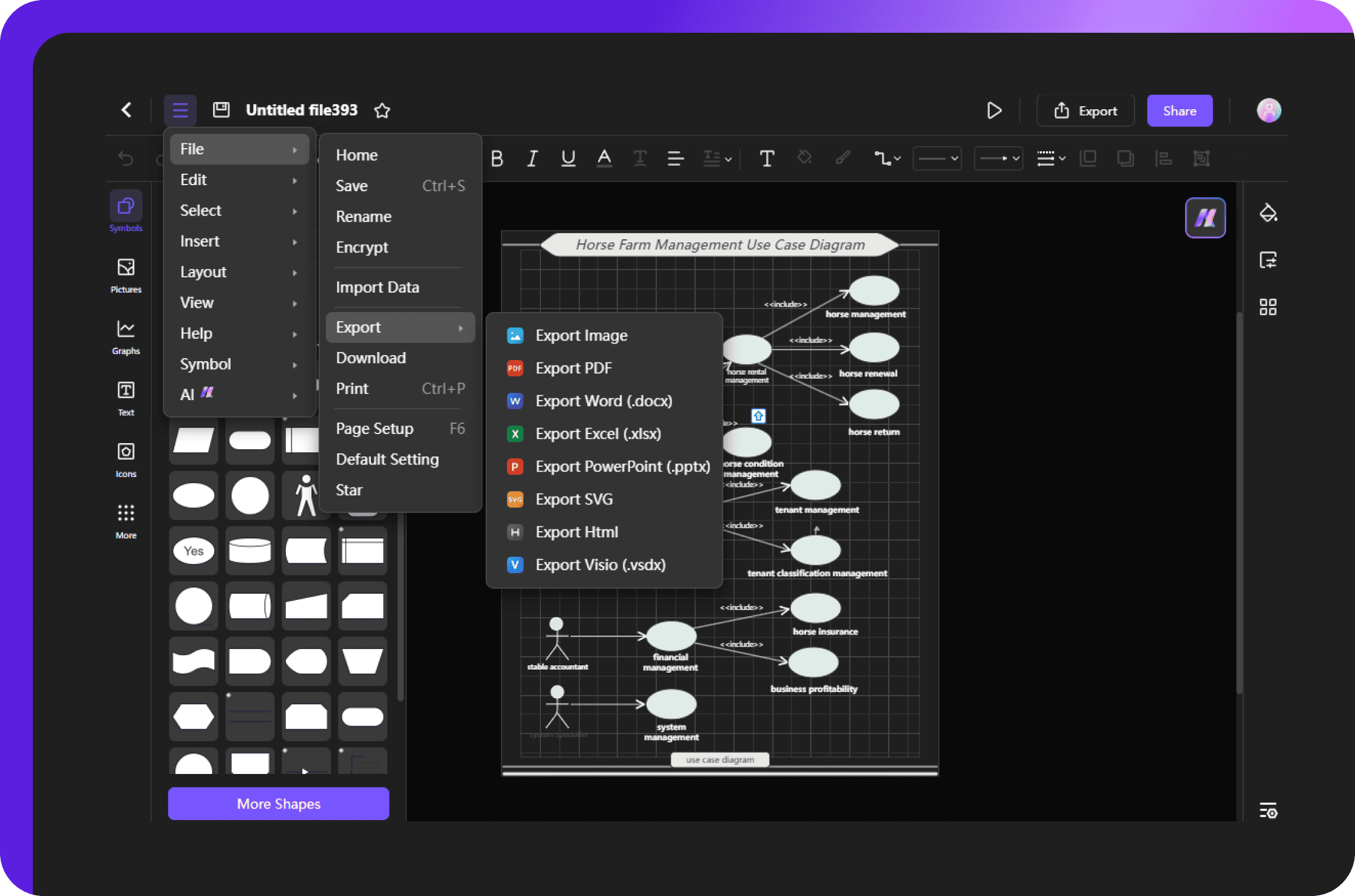Screen dimensions: 1355x896
Task: Open the user avatar profile
Action: point(1269,110)
